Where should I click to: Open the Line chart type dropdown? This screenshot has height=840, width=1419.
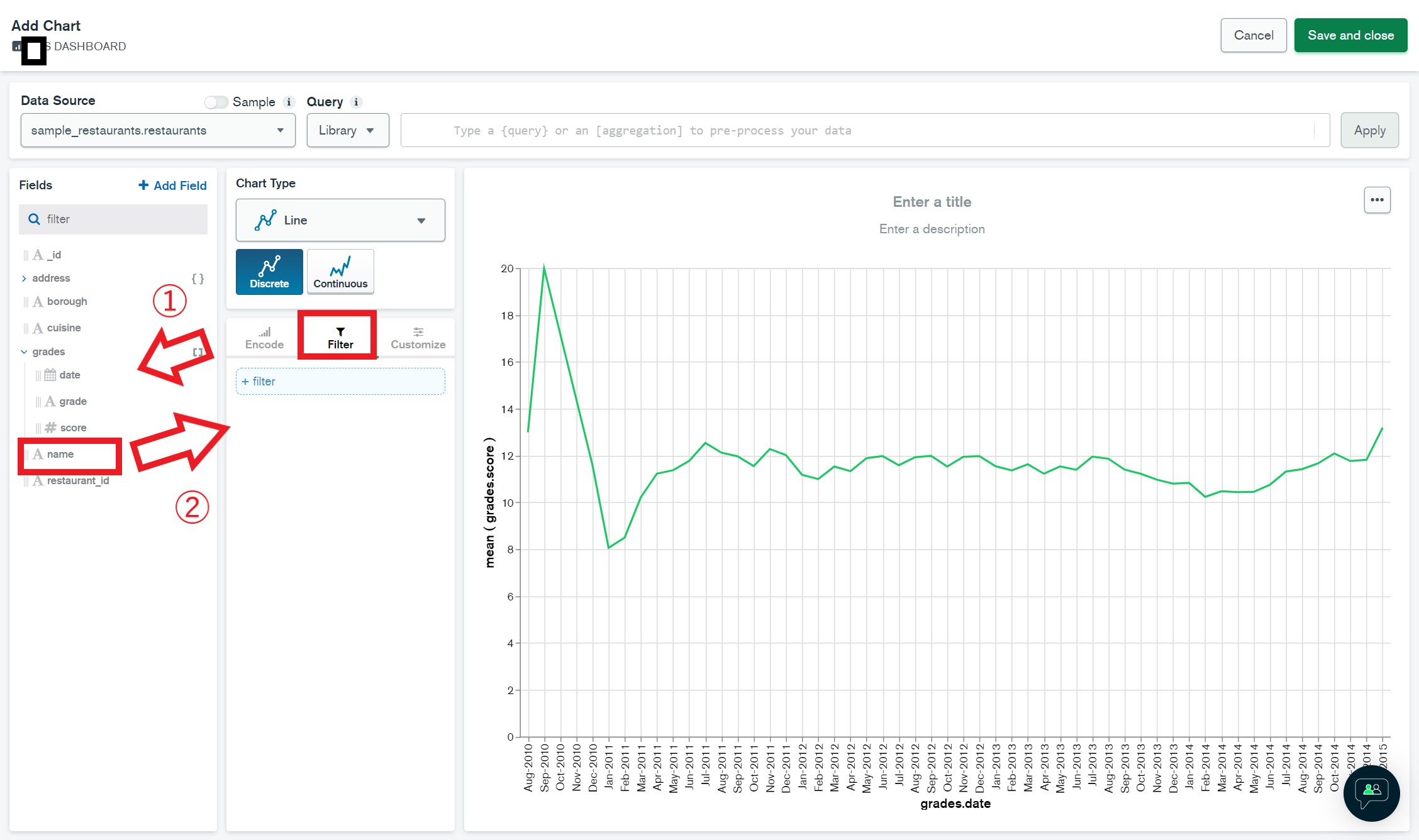click(340, 220)
